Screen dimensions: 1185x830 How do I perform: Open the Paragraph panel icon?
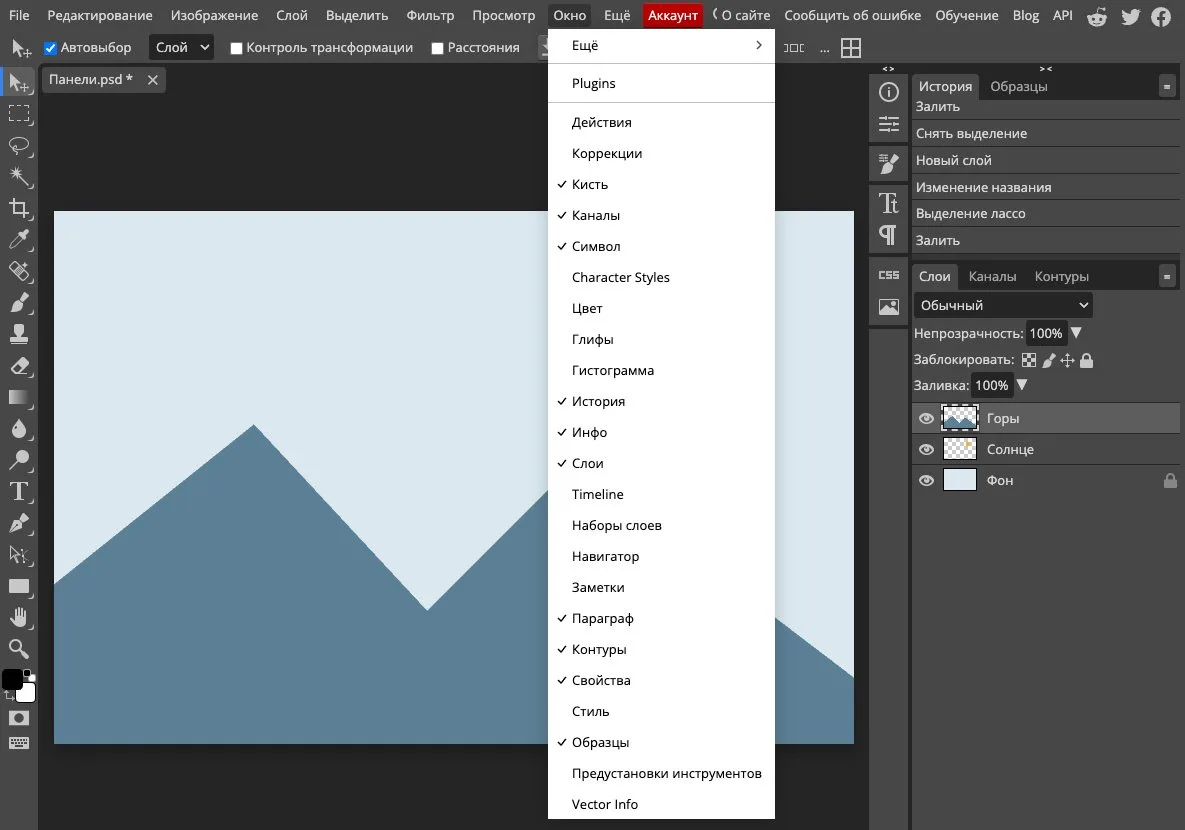tap(889, 235)
